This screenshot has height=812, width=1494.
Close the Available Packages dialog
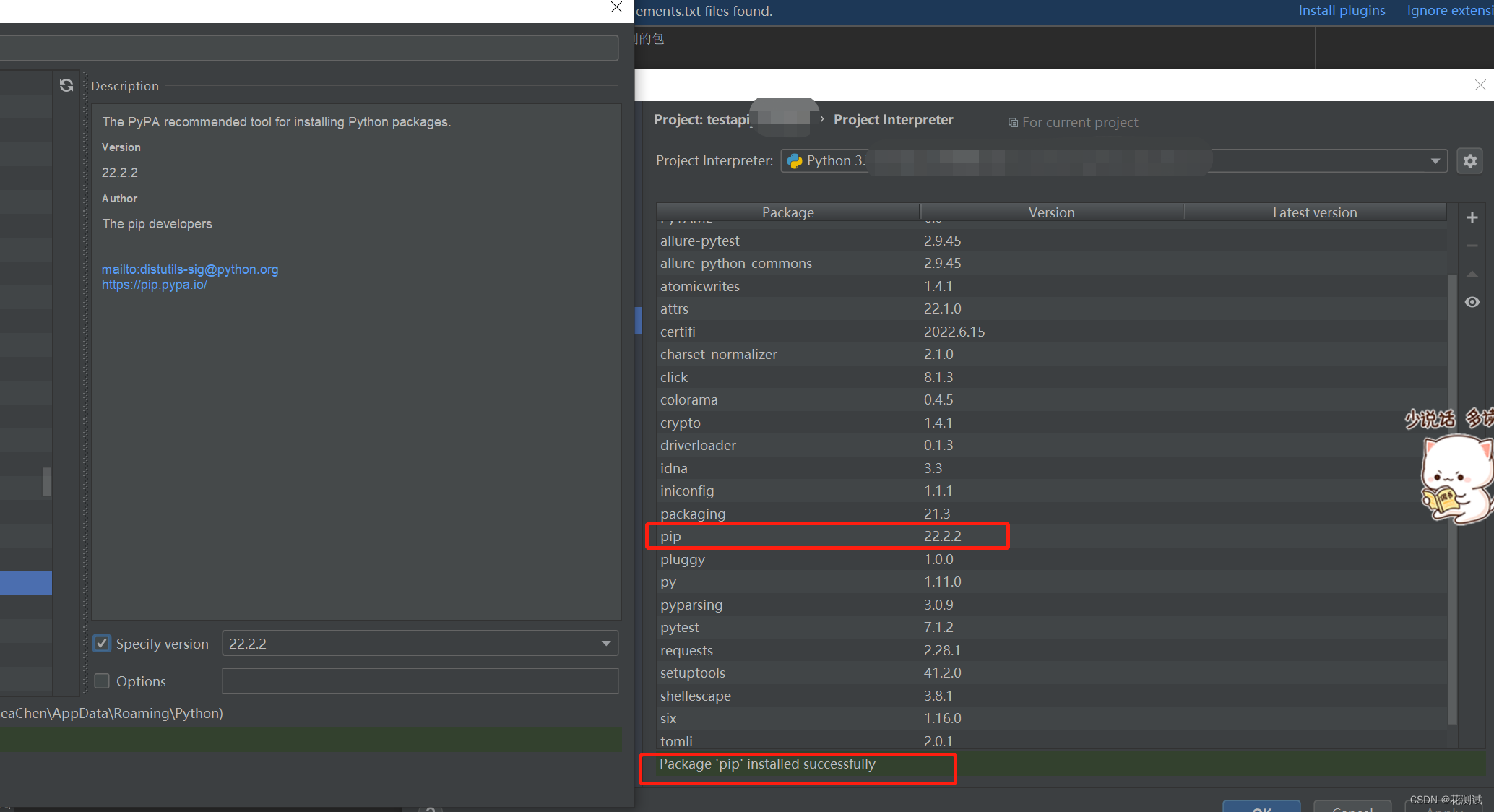(616, 7)
